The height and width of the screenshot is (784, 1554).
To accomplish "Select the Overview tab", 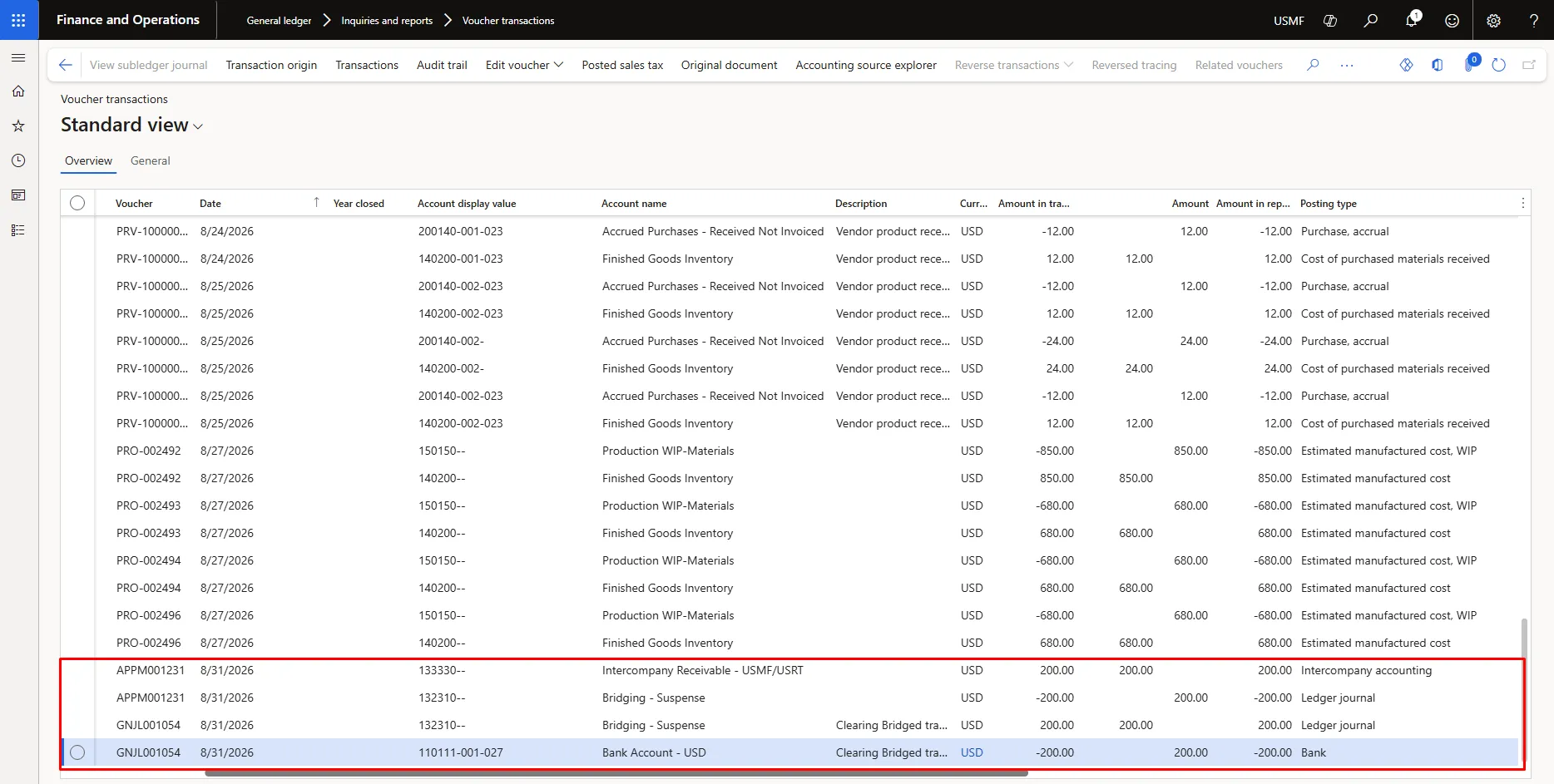I will [88, 160].
